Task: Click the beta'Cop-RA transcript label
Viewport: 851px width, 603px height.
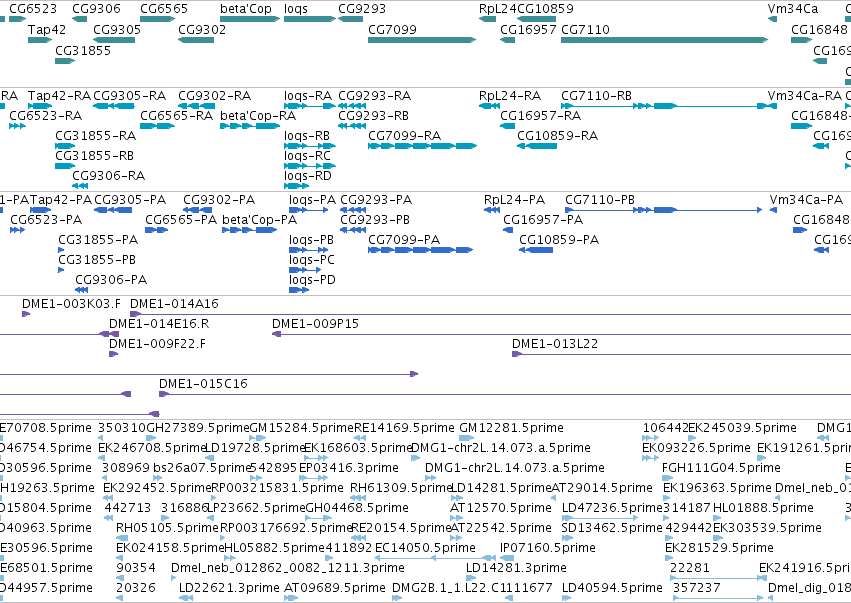Action: pyautogui.click(x=258, y=116)
